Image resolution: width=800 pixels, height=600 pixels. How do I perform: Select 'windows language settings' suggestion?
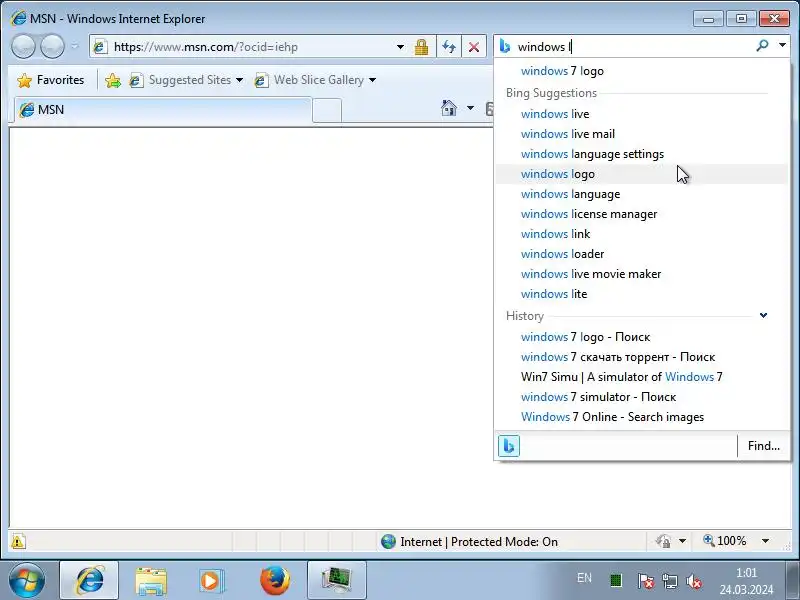(641, 154)
